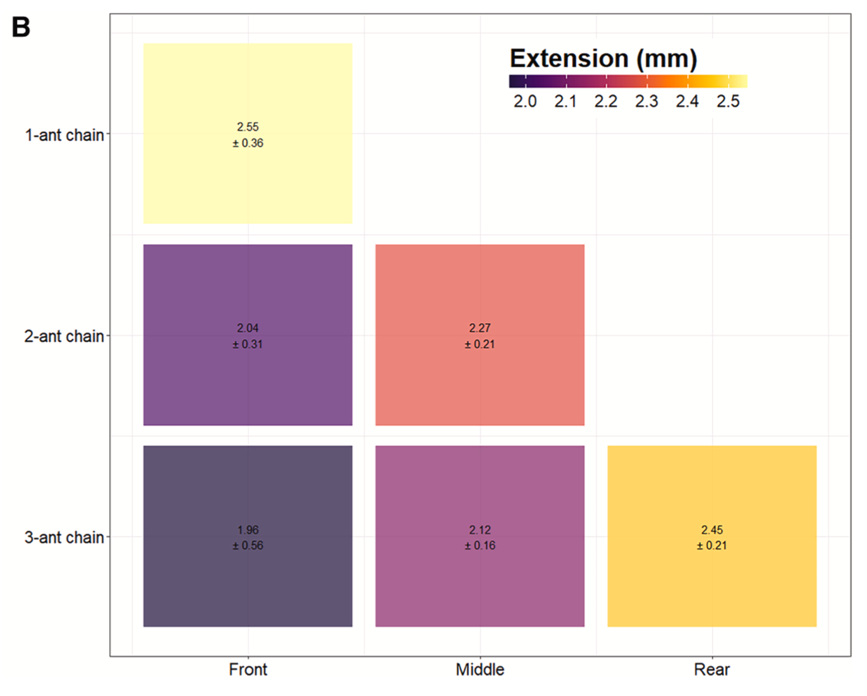Viewport: 867px width, 696px height.
Task: Click the purple 2.04 heatmap tile
Action: coord(247,335)
